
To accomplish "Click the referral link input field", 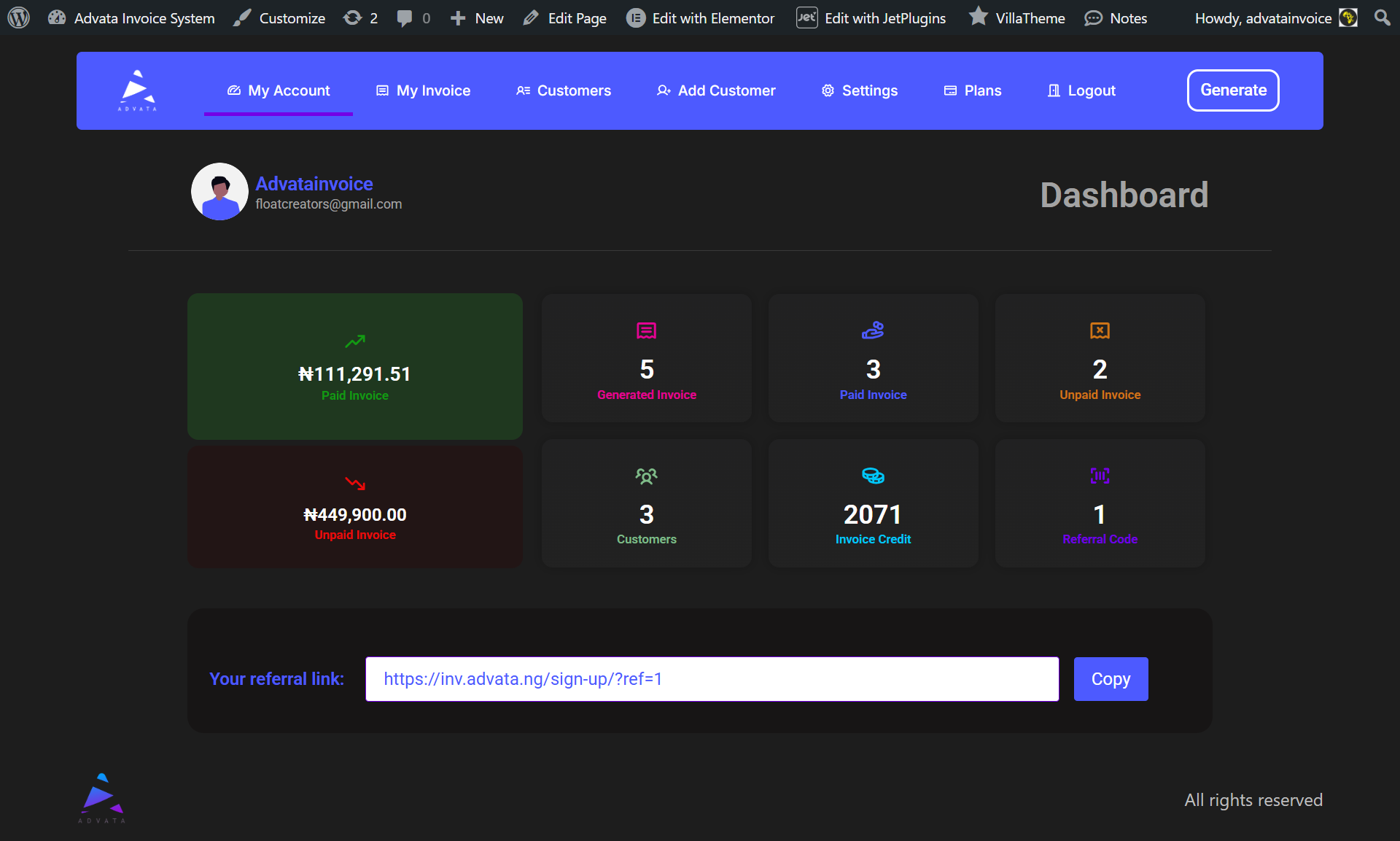I will point(712,679).
